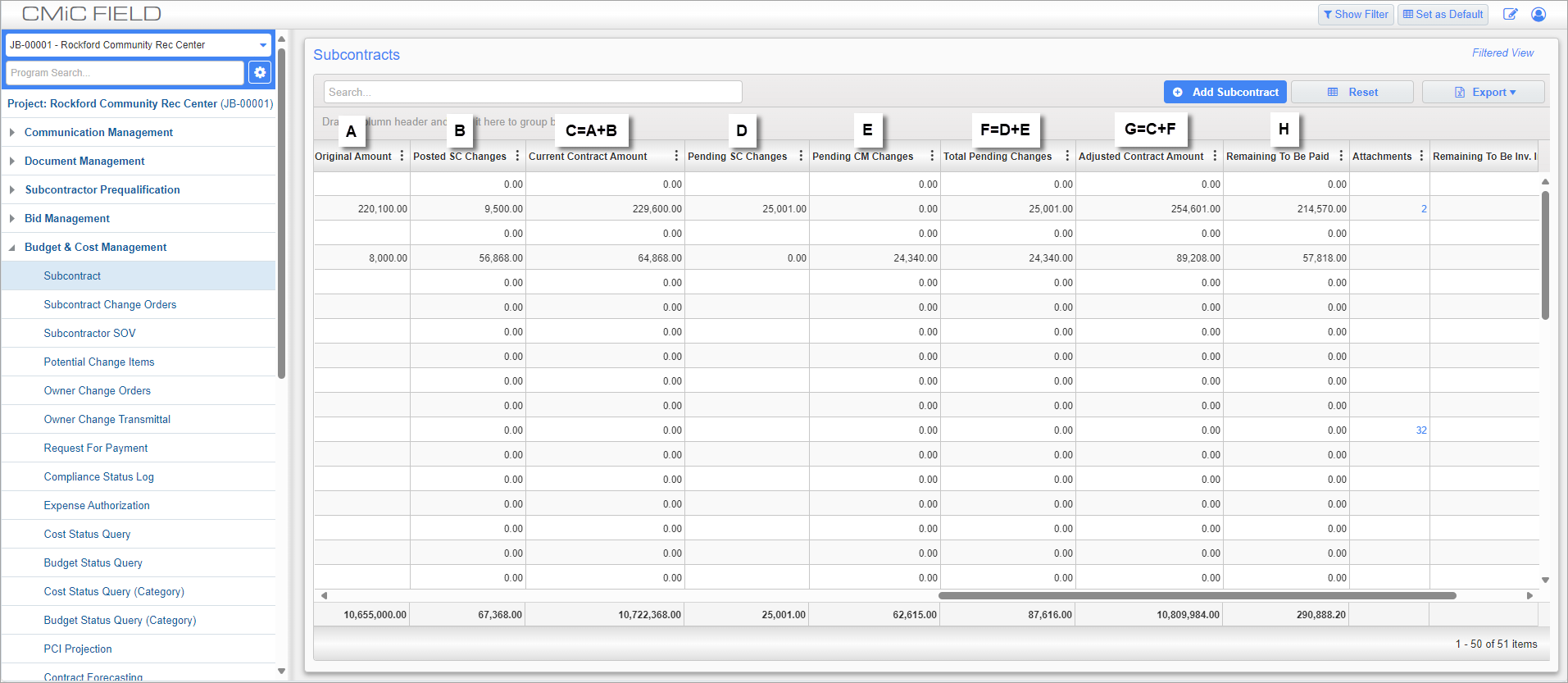Click sidebar scroll up arrow

point(281,39)
